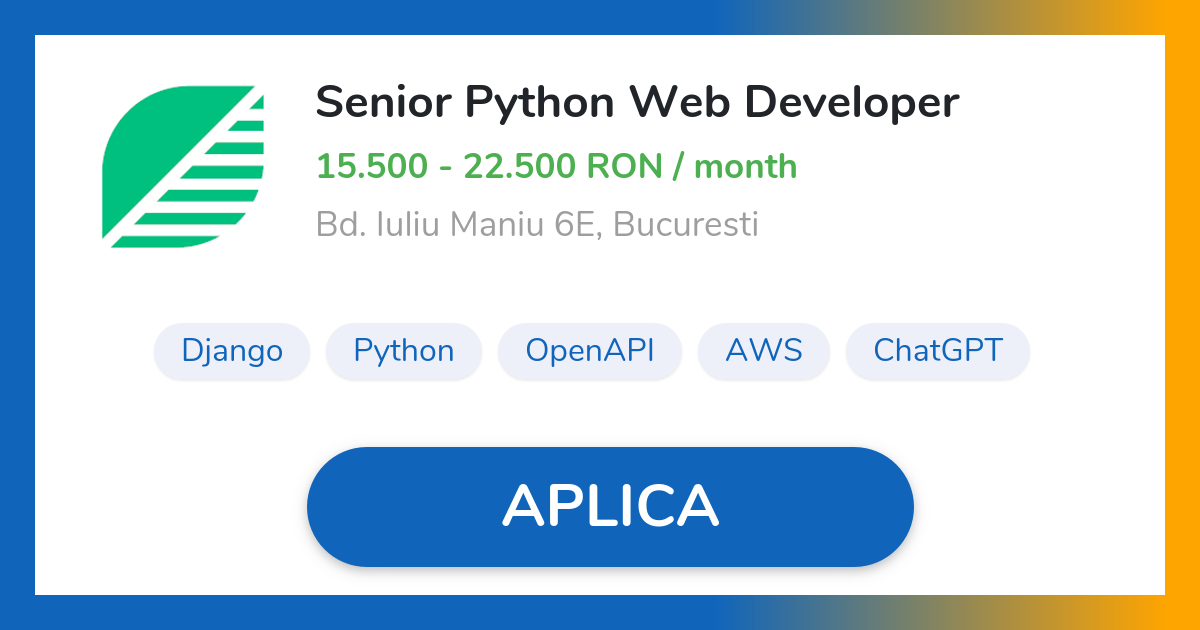Apply to the job using APLICA
Viewport: 1200px width, 630px height.
tap(610, 506)
